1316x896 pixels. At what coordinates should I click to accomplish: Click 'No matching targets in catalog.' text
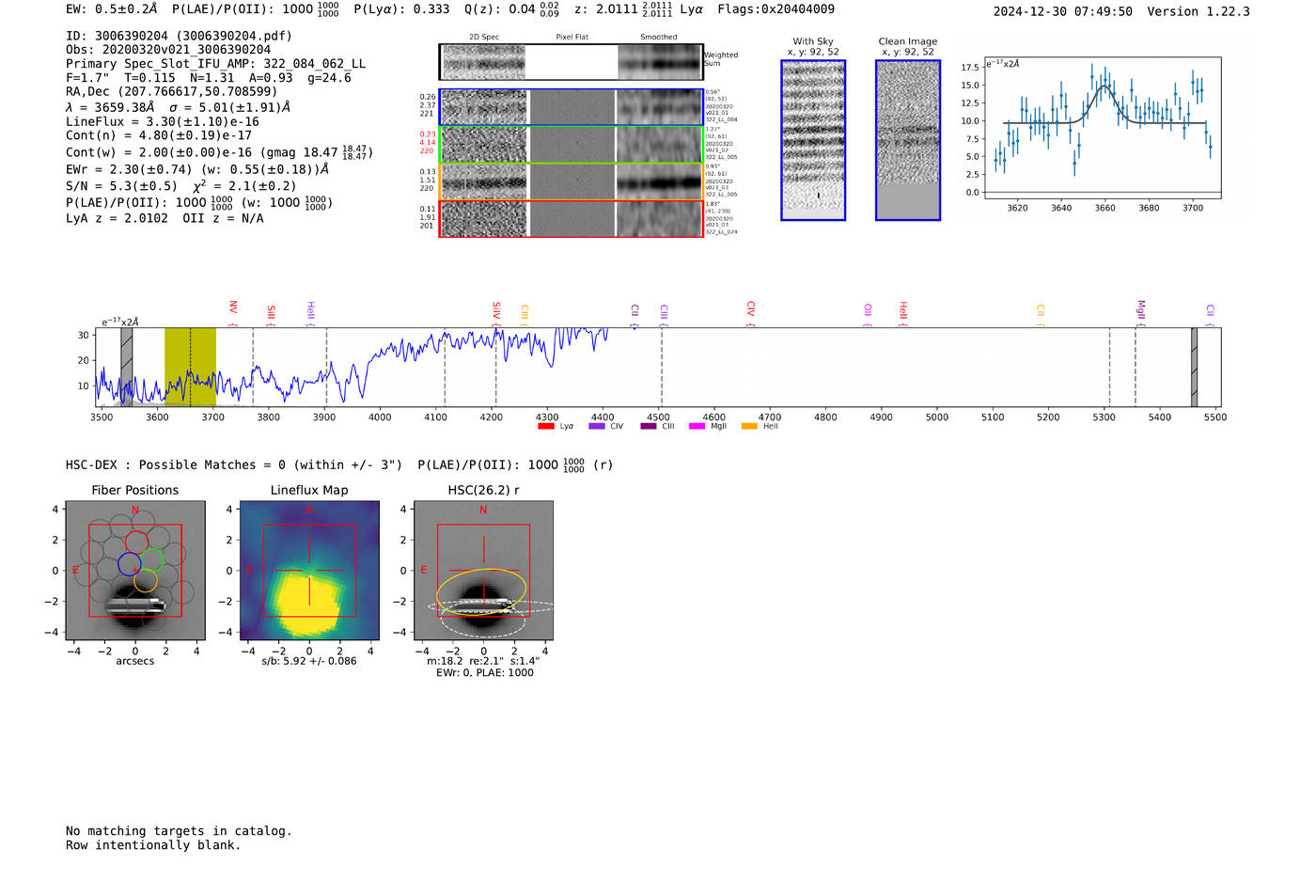click(179, 831)
